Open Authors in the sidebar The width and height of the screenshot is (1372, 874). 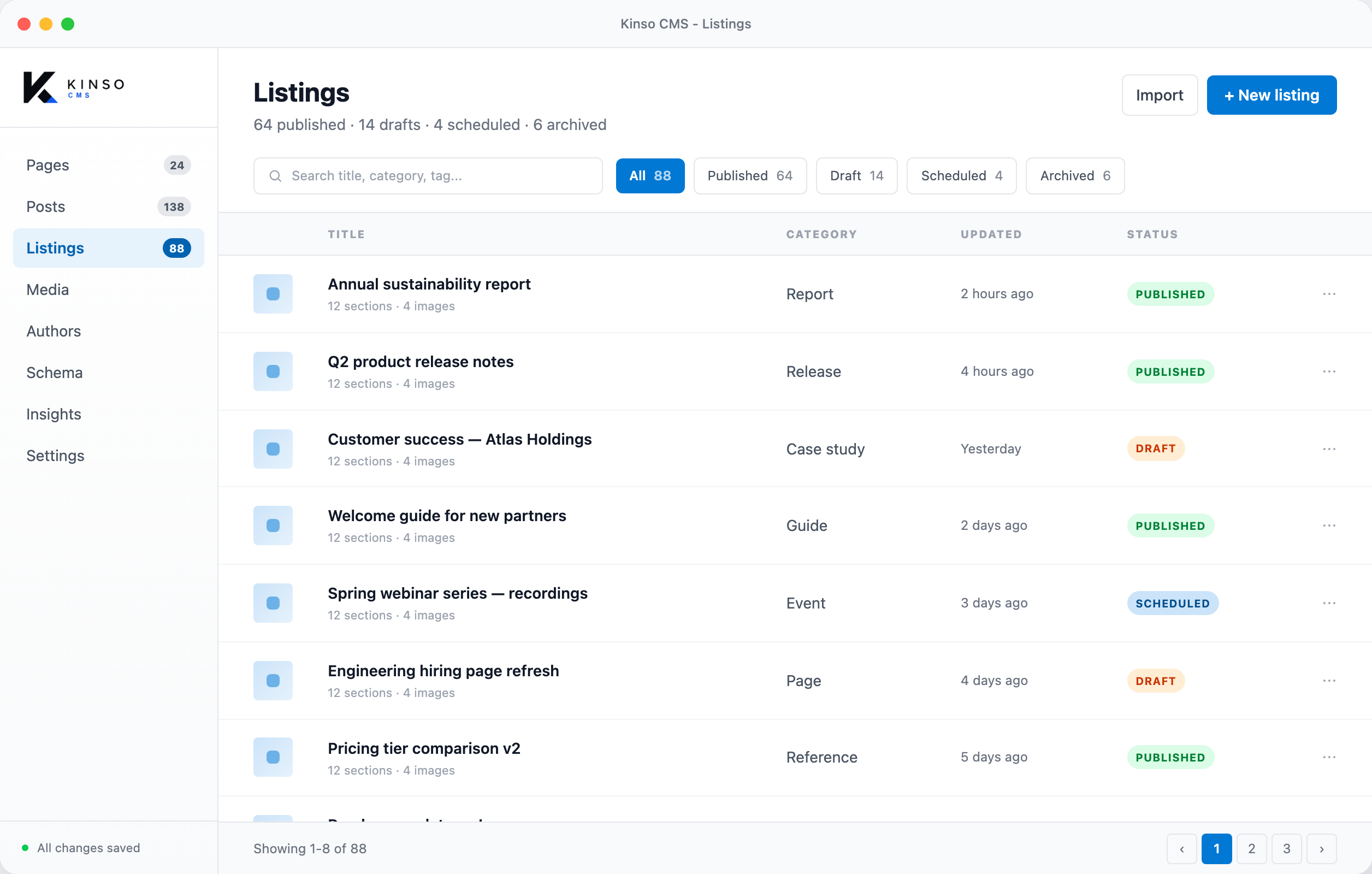(x=108, y=332)
